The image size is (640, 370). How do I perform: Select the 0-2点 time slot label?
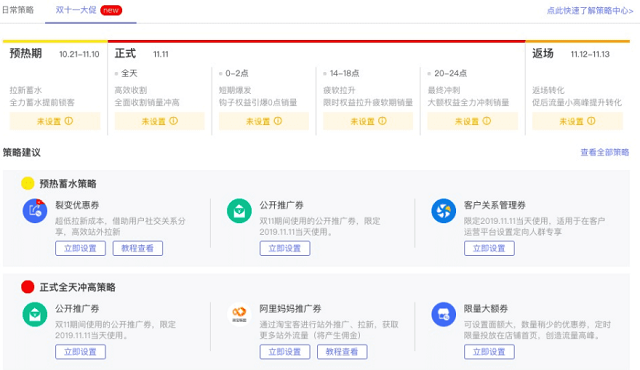[237, 73]
